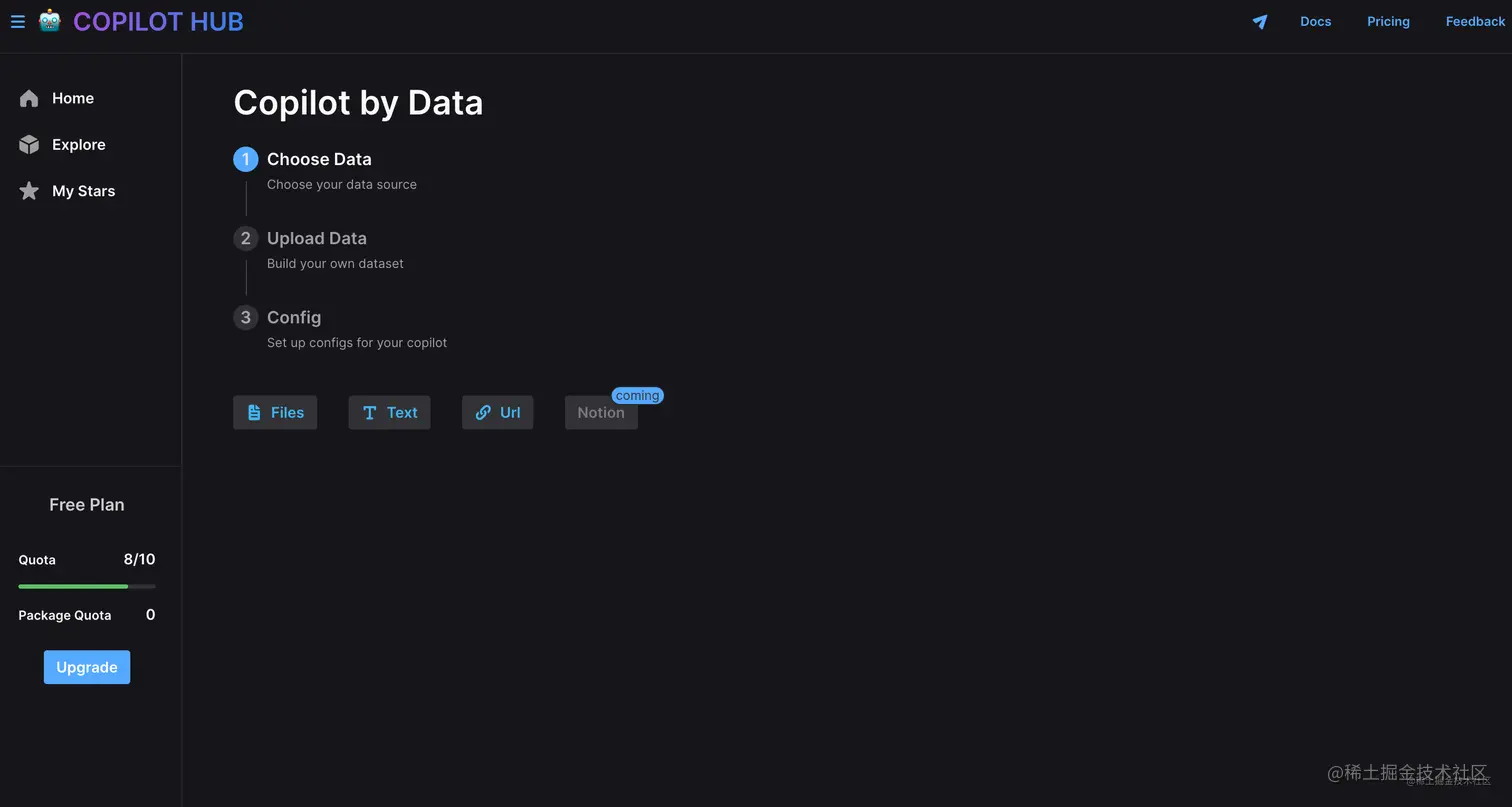The height and width of the screenshot is (807, 1512).
Task: Click the Home house icon
Action: [x=29, y=98]
